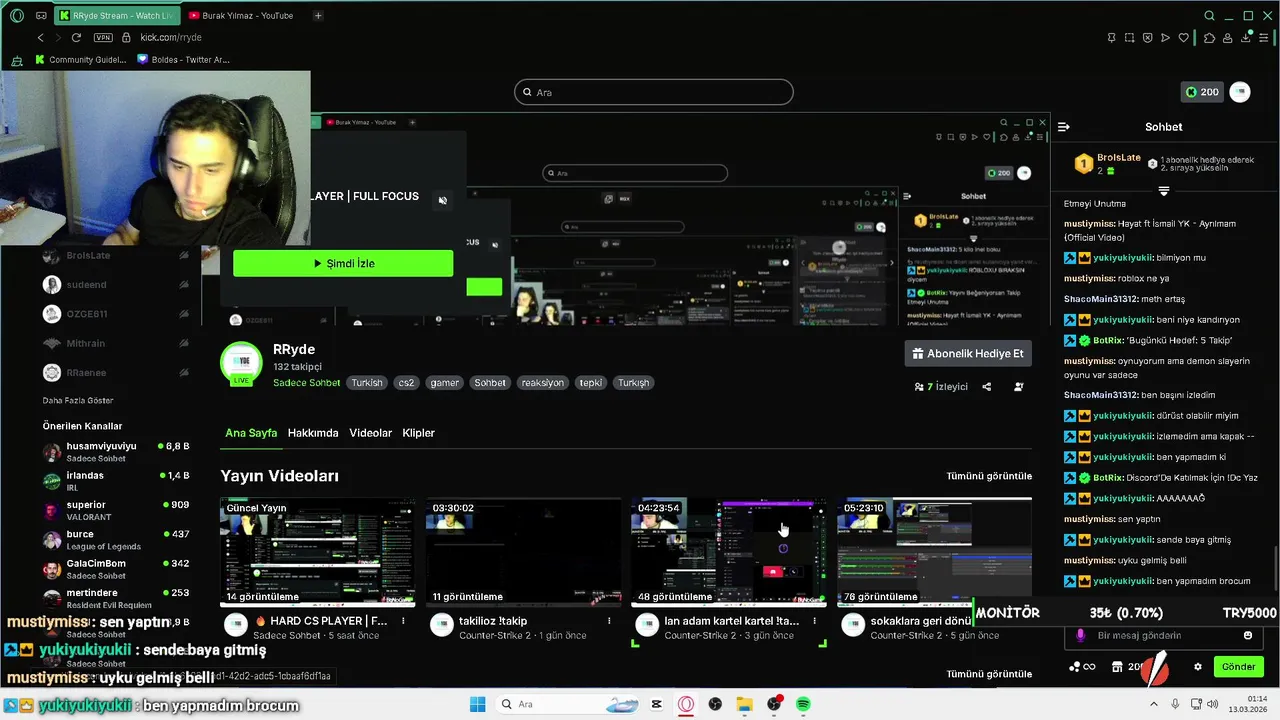
Task: Select the RRyde Stream browser tab
Action: 116,16
